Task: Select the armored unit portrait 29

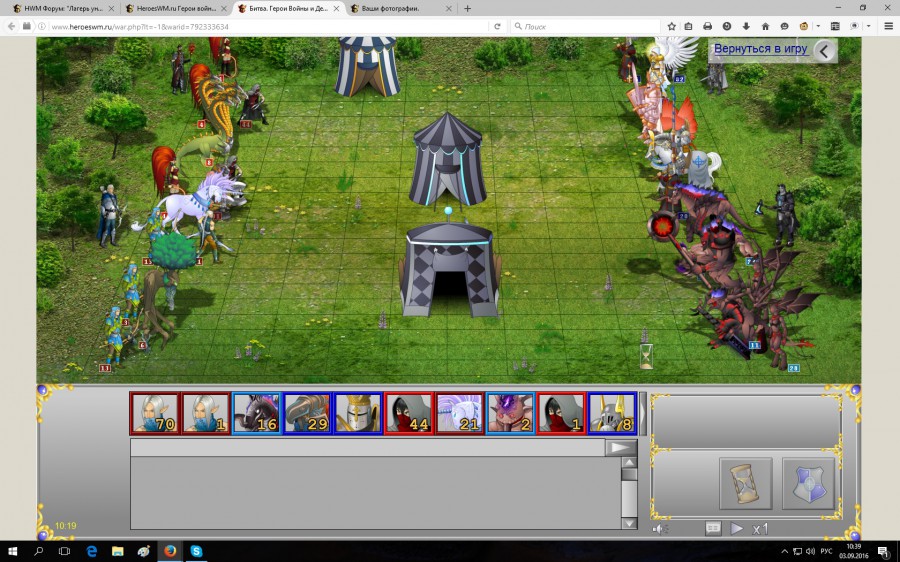Action: [308, 413]
